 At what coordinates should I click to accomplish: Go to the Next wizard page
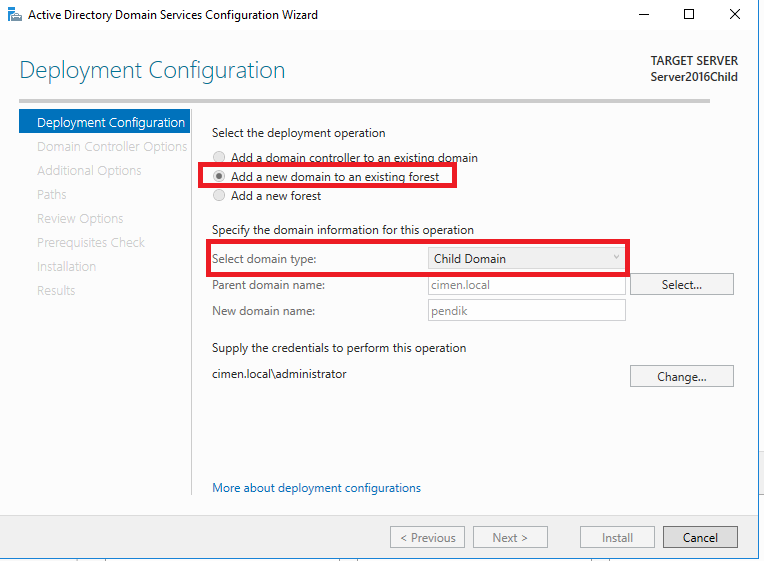tap(510, 537)
